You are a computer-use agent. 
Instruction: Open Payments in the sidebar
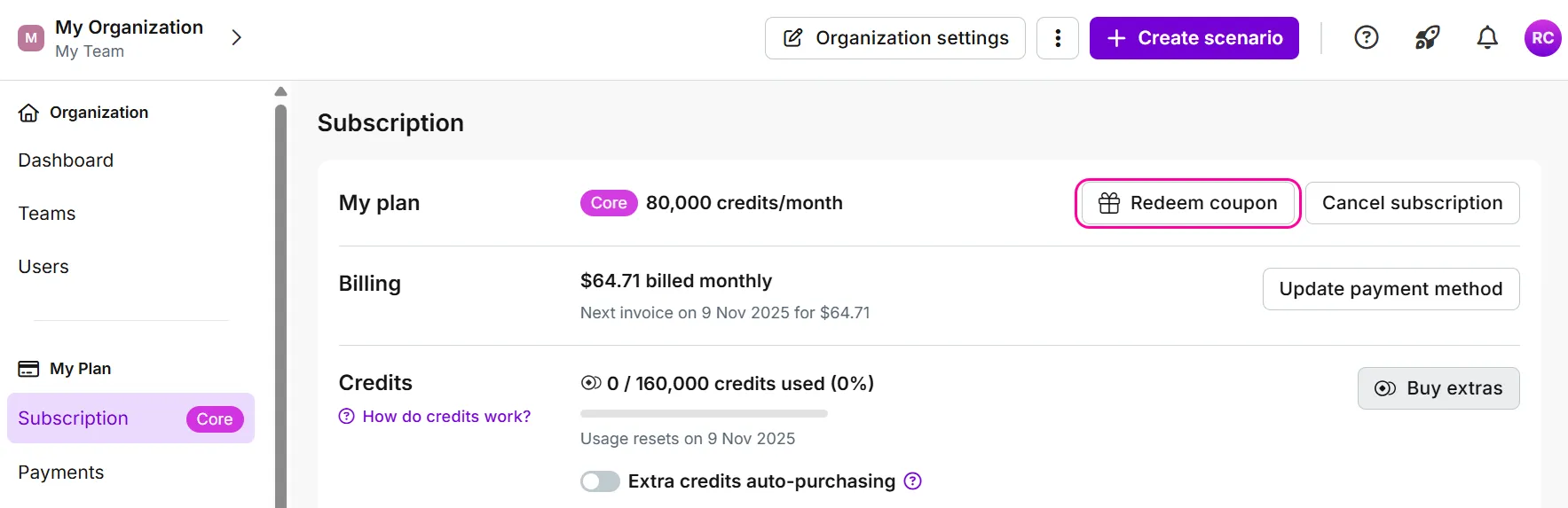coord(61,473)
